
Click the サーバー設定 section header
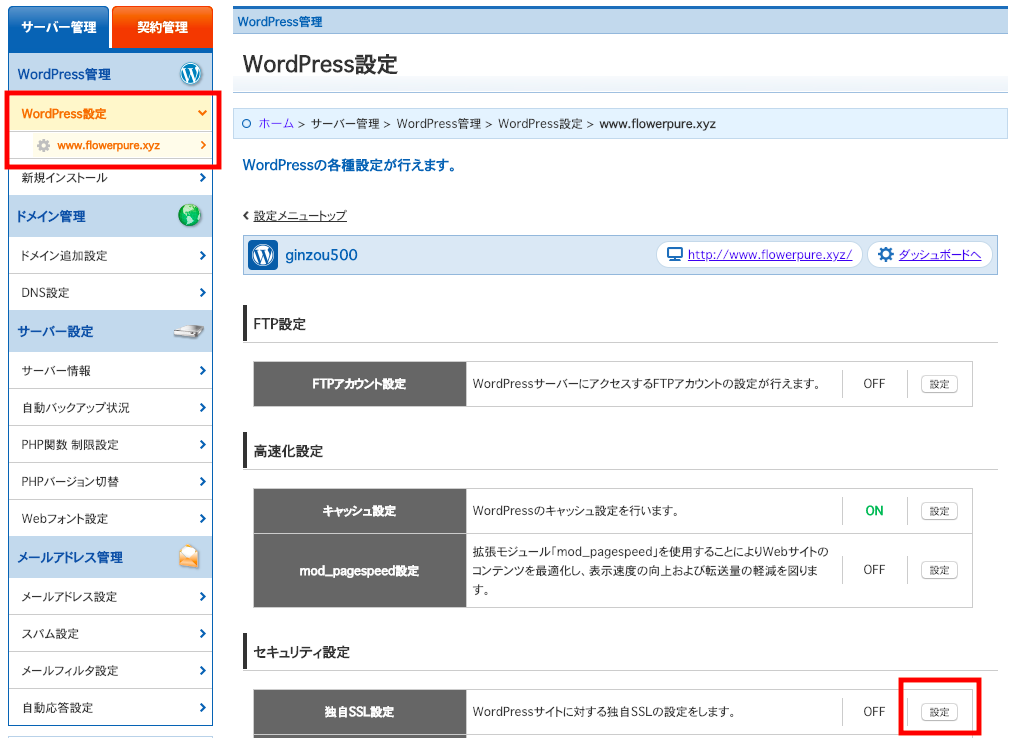click(x=111, y=332)
